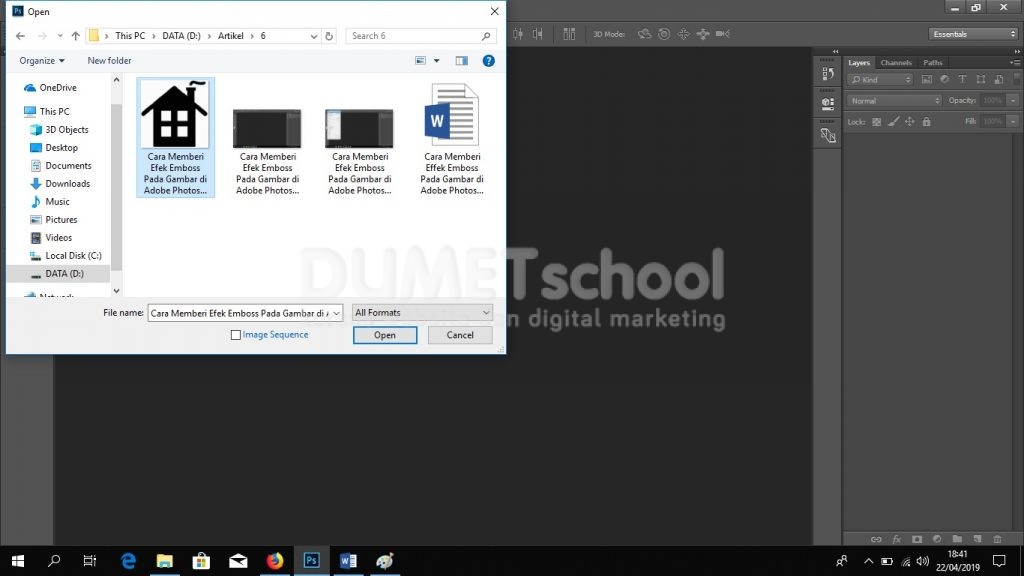This screenshot has width=1024, height=576.
Task: Click the Search 6 input field
Action: (421, 36)
